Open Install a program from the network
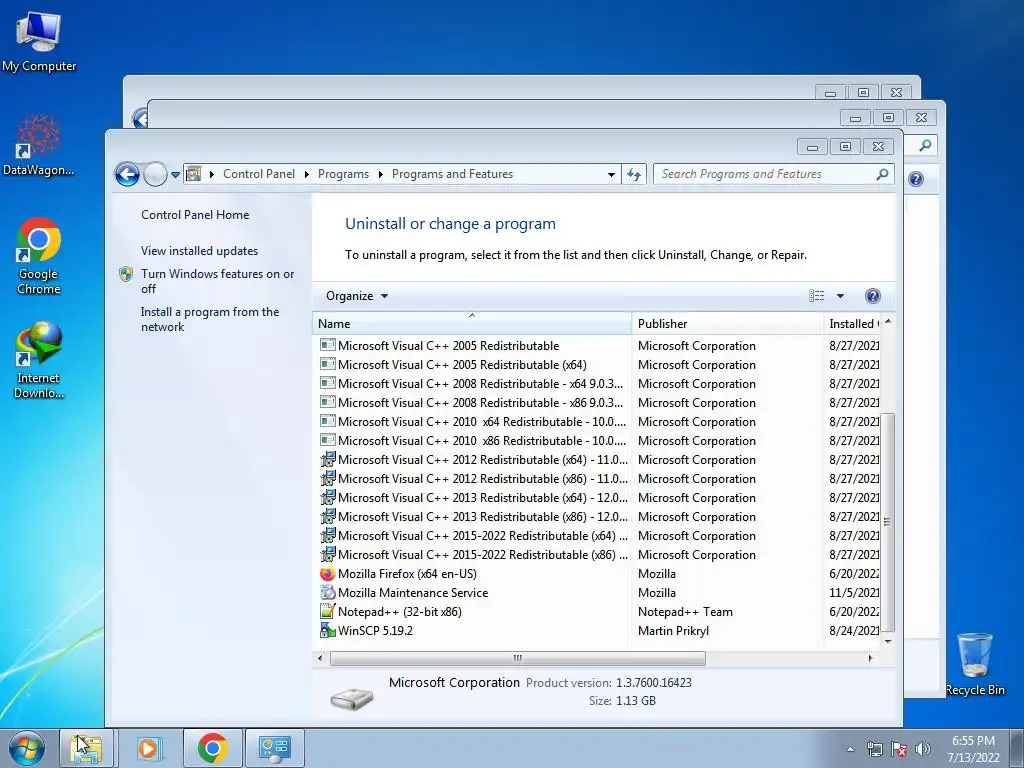This screenshot has width=1024, height=768. tap(210, 319)
